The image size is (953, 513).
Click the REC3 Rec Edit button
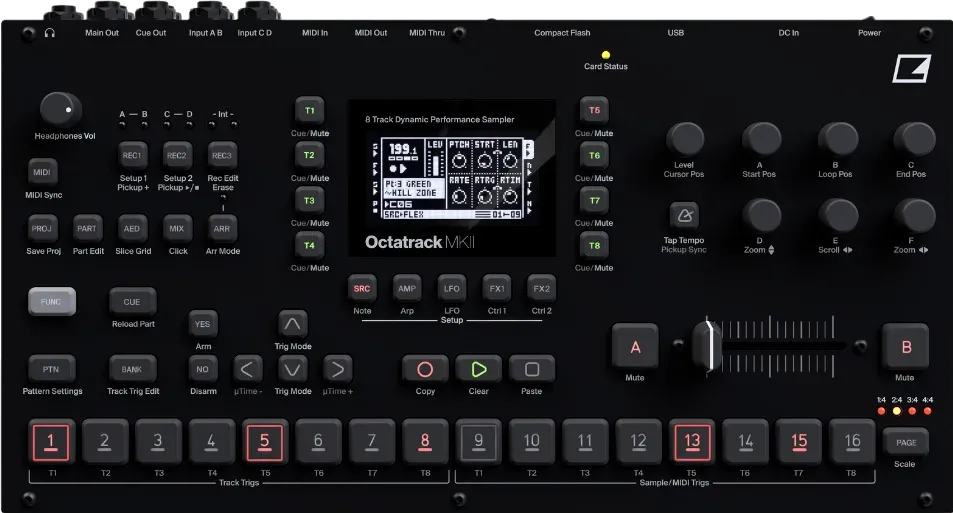(x=222, y=156)
